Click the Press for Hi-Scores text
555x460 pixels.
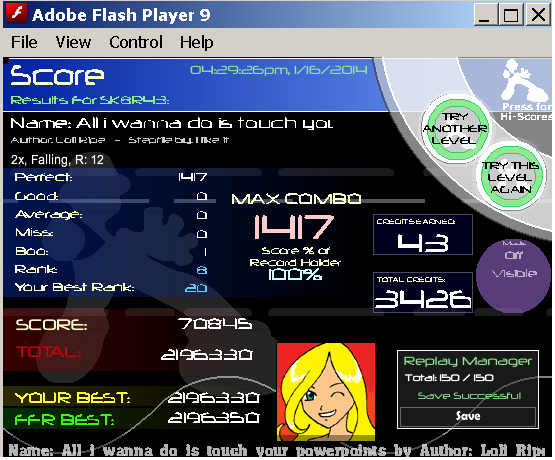[527, 111]
